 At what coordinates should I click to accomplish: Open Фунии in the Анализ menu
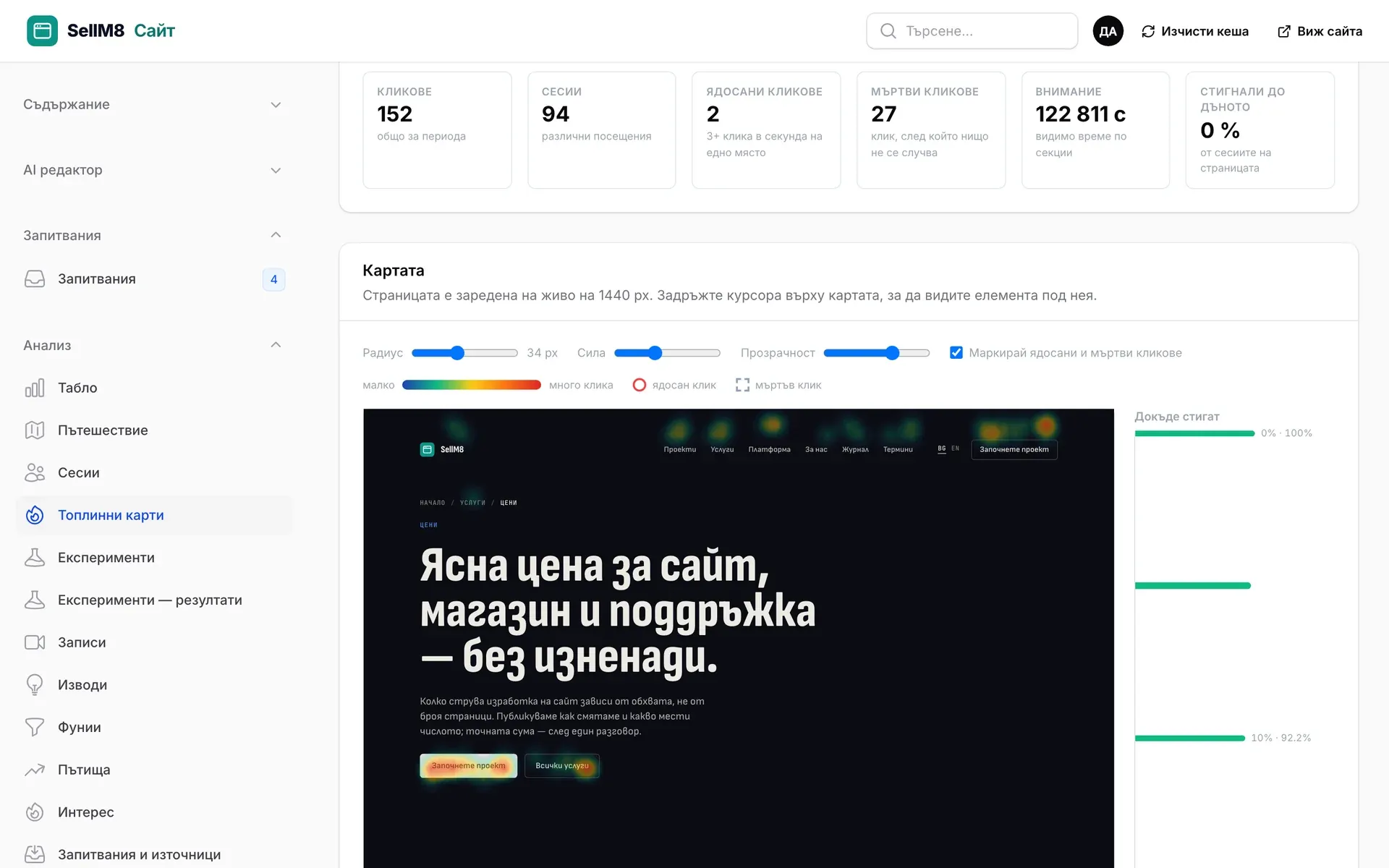click(153, 727)
